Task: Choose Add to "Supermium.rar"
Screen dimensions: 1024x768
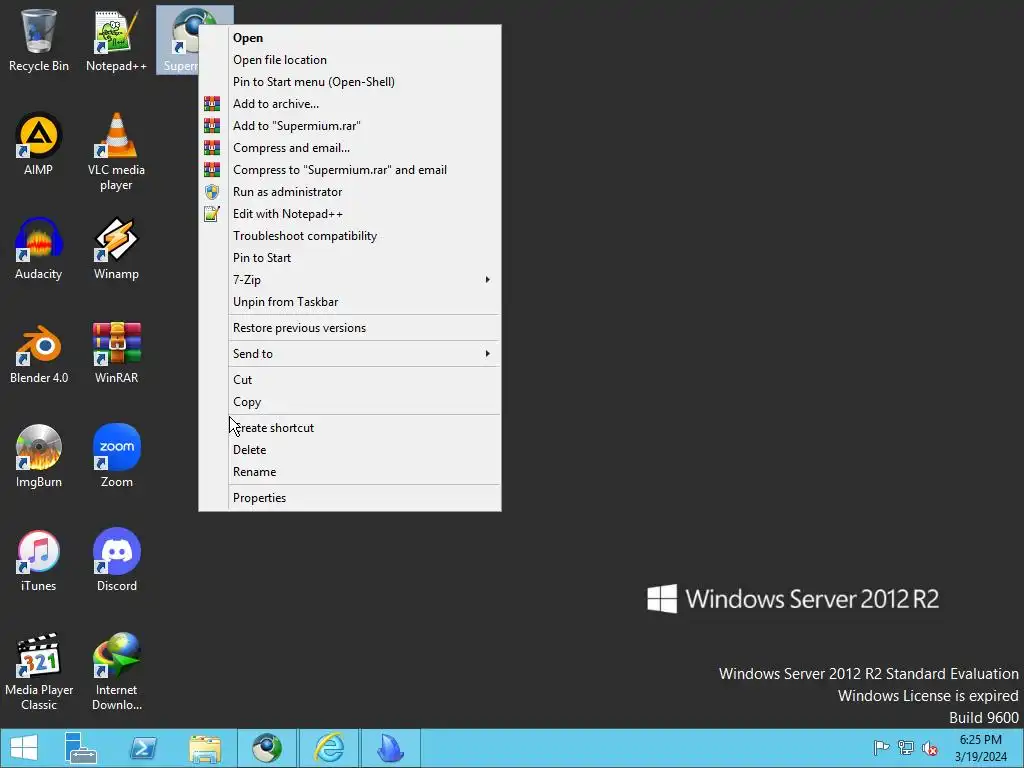Action: [x=349, y=126]
